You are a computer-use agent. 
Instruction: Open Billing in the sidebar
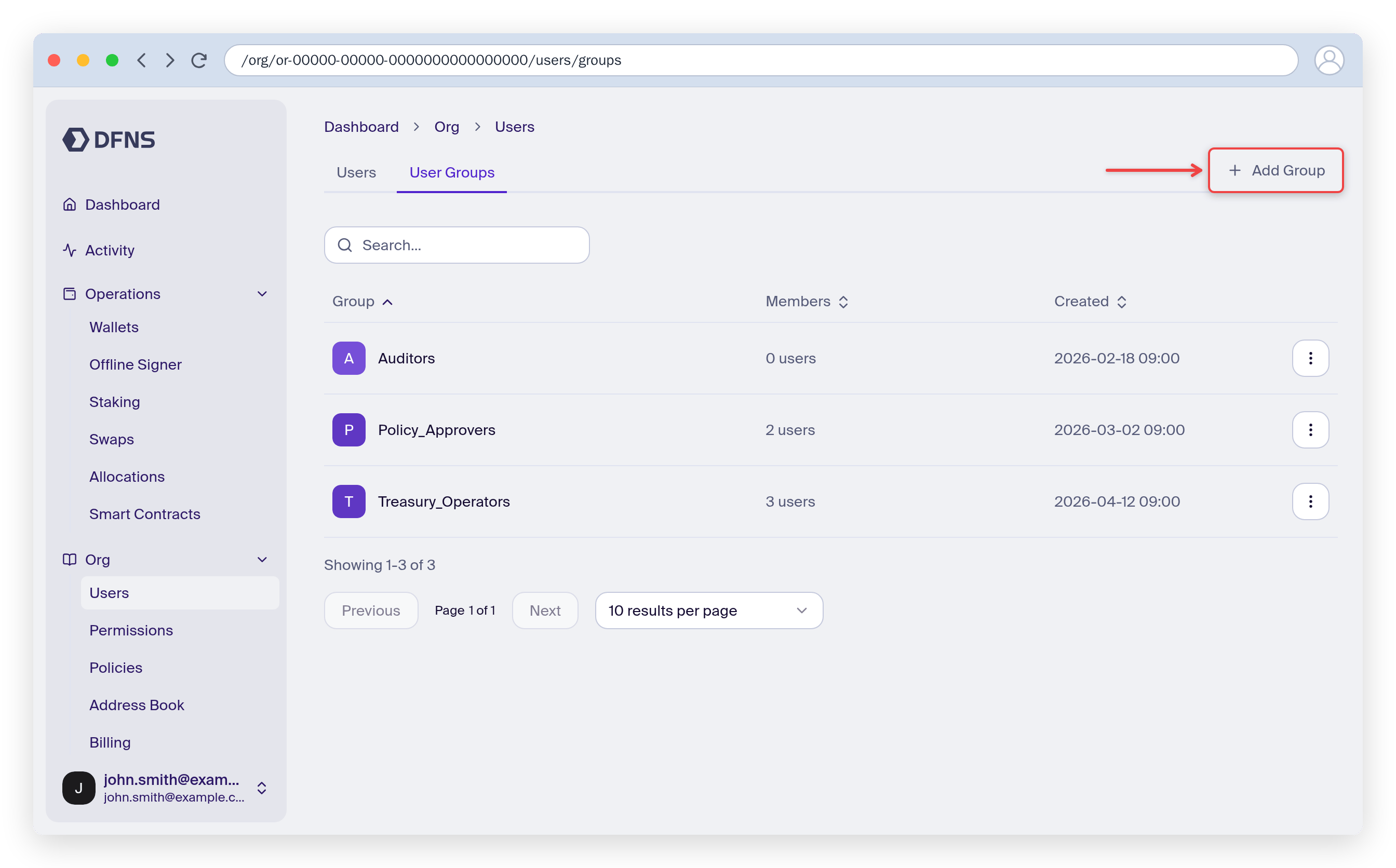click(x=110, y=742)
